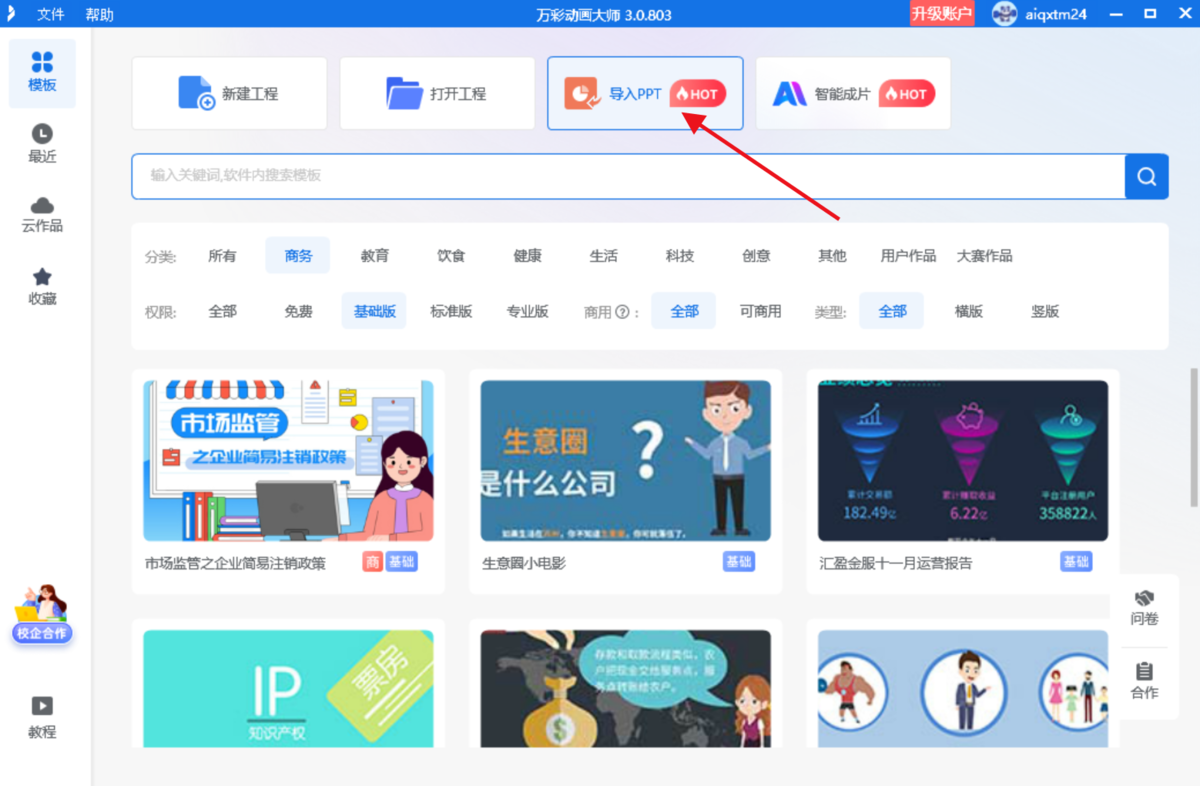Select the 云作品 cloud works icon

tap(41, 213)
